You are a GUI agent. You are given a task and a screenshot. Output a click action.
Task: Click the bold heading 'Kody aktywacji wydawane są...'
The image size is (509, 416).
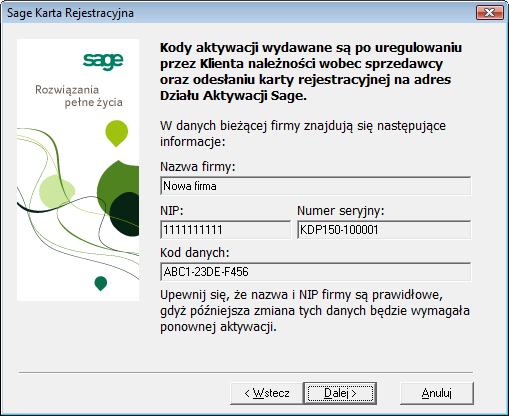pos(311,72)
